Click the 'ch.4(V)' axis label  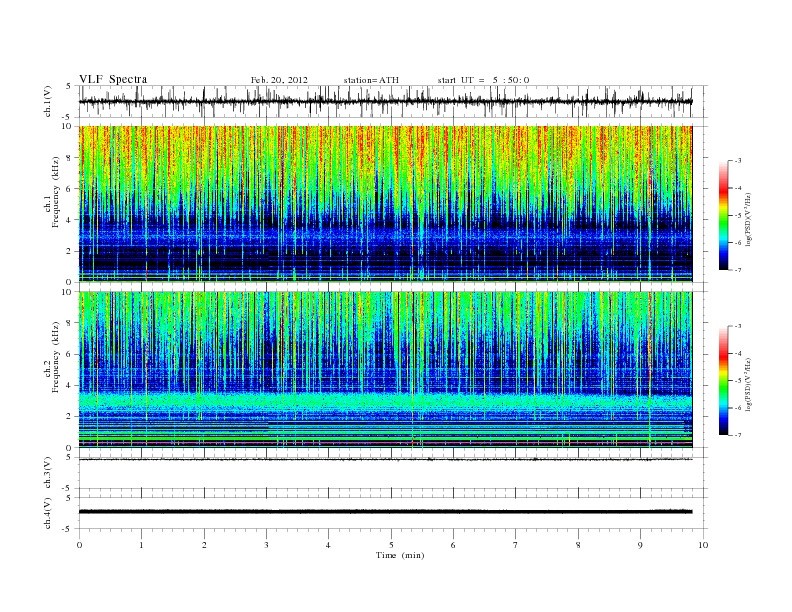(x=48, y=513)
